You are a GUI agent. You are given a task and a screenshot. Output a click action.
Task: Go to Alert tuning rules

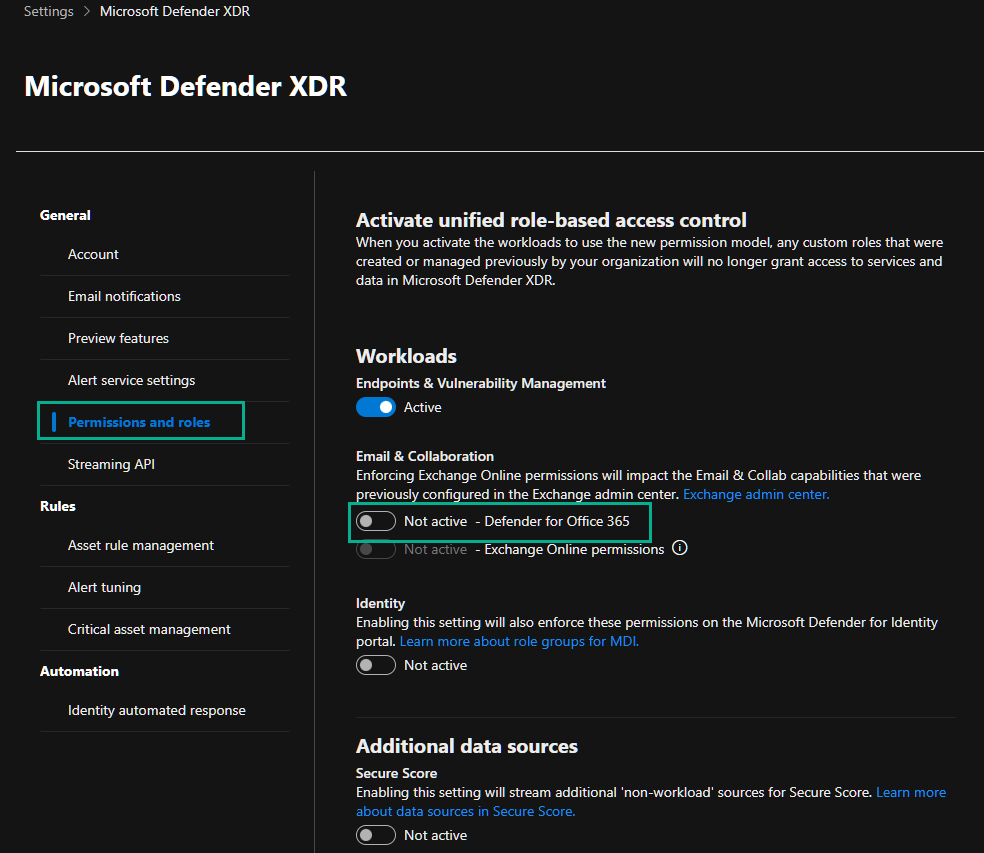[x=104, y=587]
